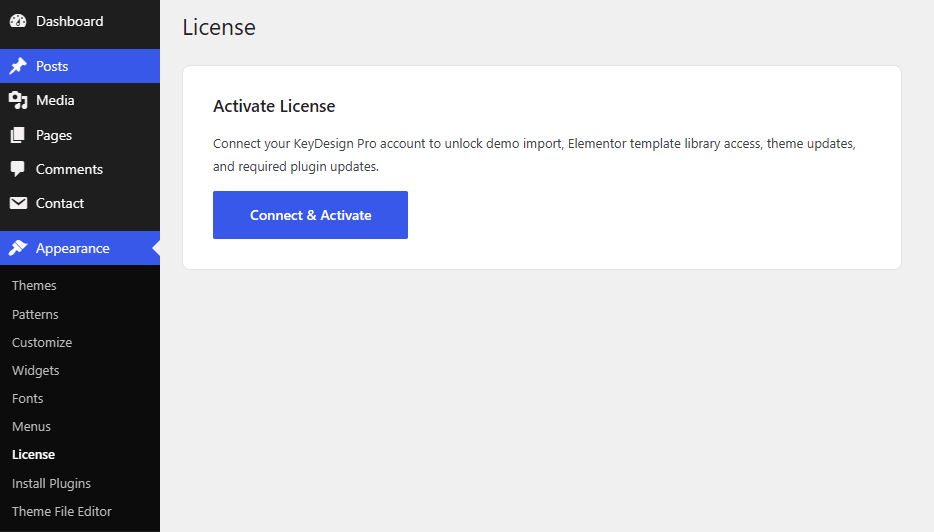Open the Comments menu item

(80, 169)
